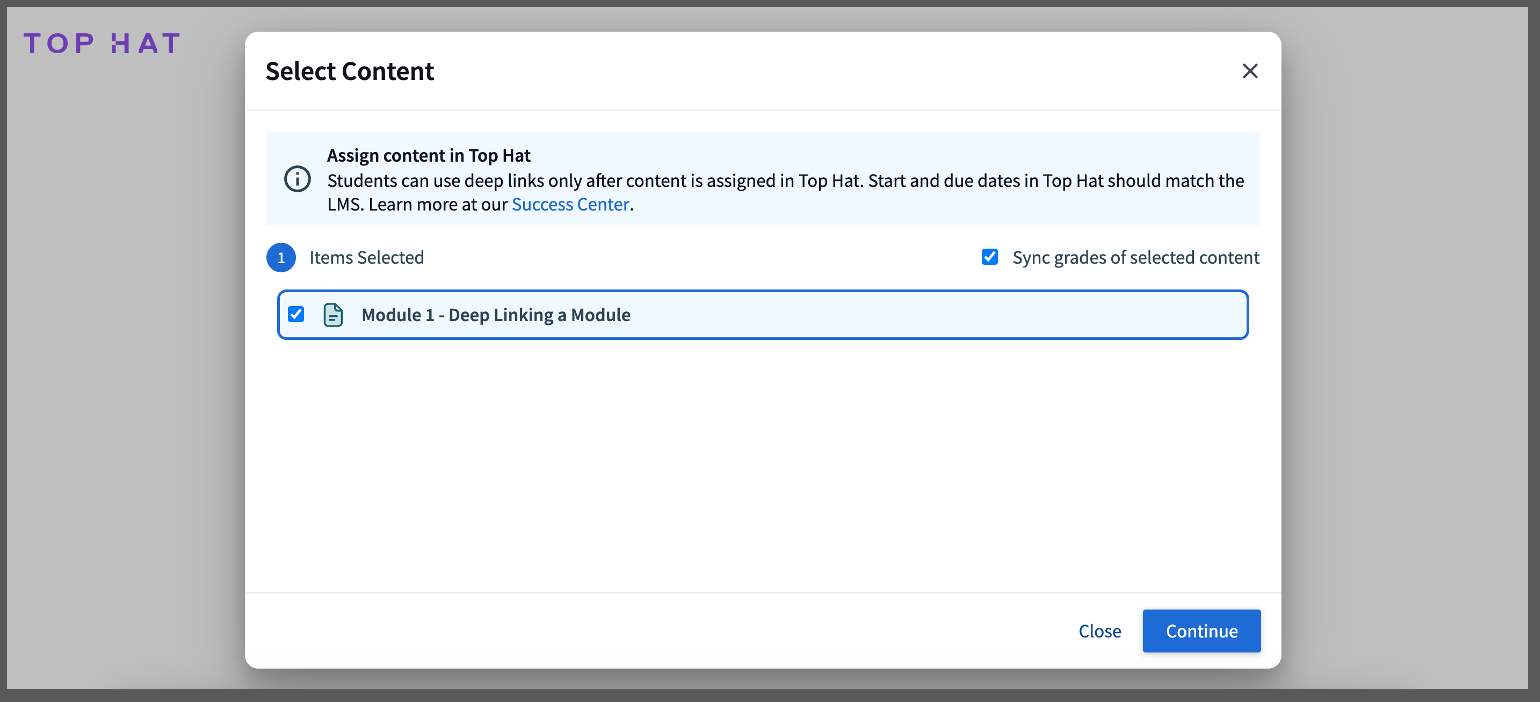Click the selected items counter showing 1
This screenshot has height=702, width=1540.
tap(281, 257)
